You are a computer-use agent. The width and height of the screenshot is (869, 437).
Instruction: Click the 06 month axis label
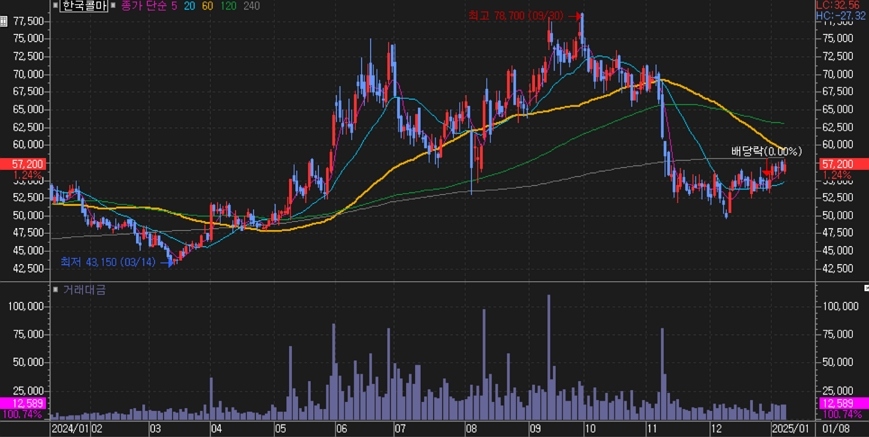pos(341,429)
